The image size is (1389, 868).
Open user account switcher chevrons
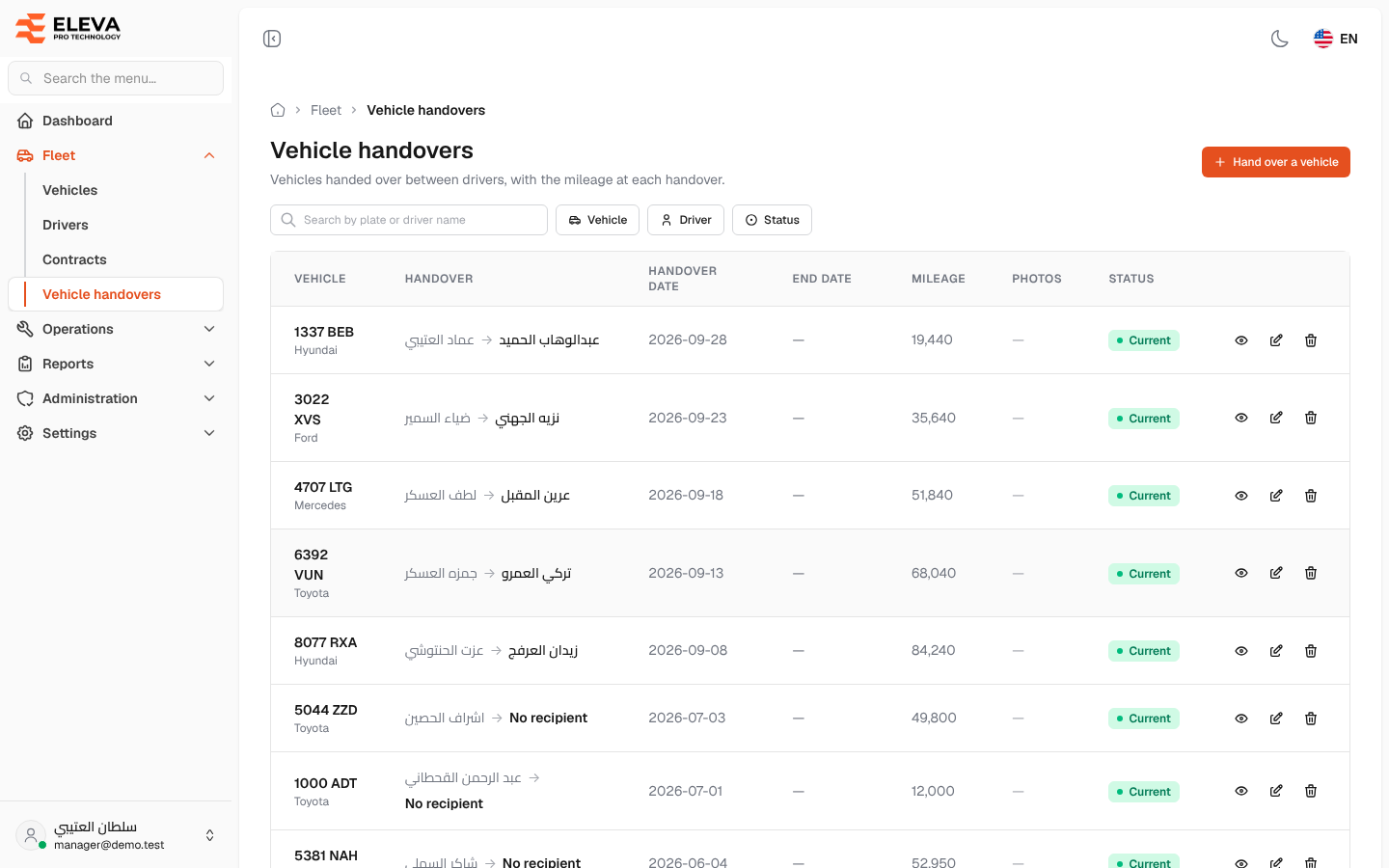click(210, 835)
